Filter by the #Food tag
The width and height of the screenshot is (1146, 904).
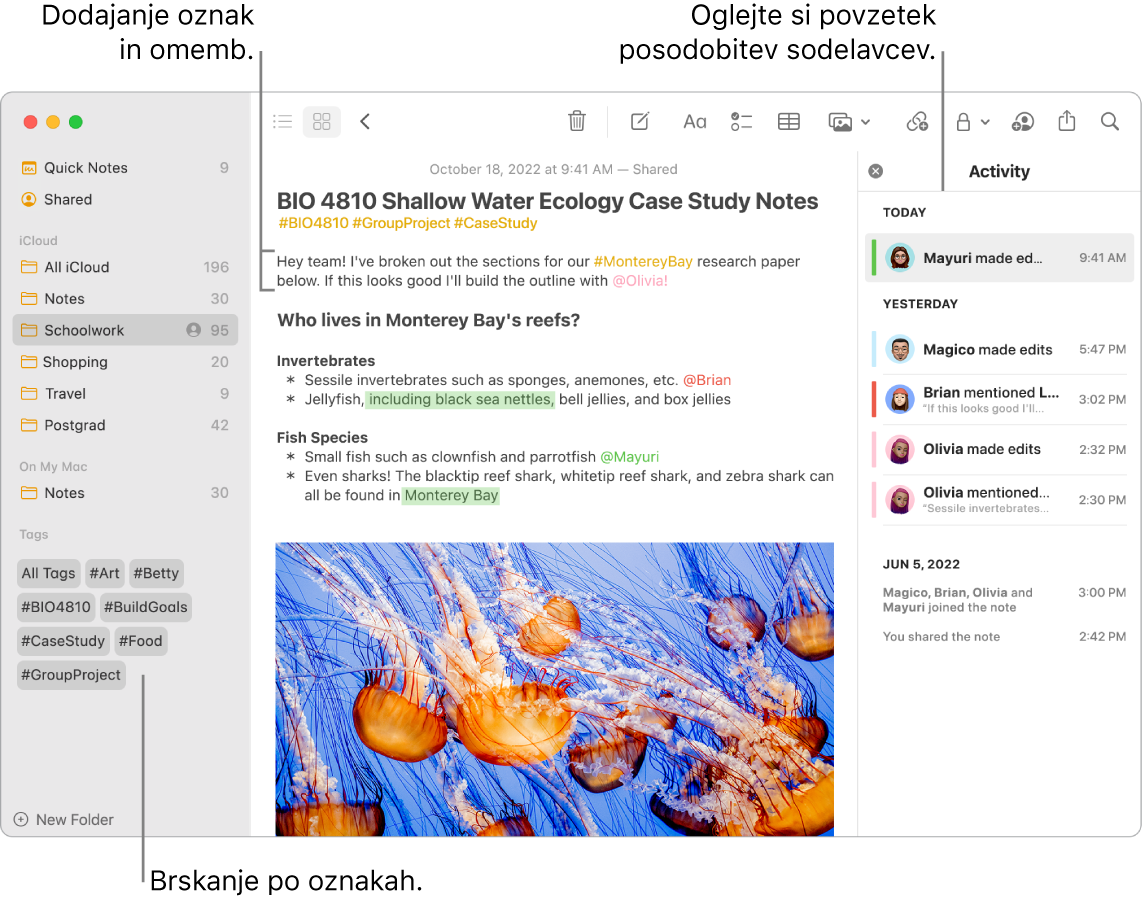coord(140,642)
